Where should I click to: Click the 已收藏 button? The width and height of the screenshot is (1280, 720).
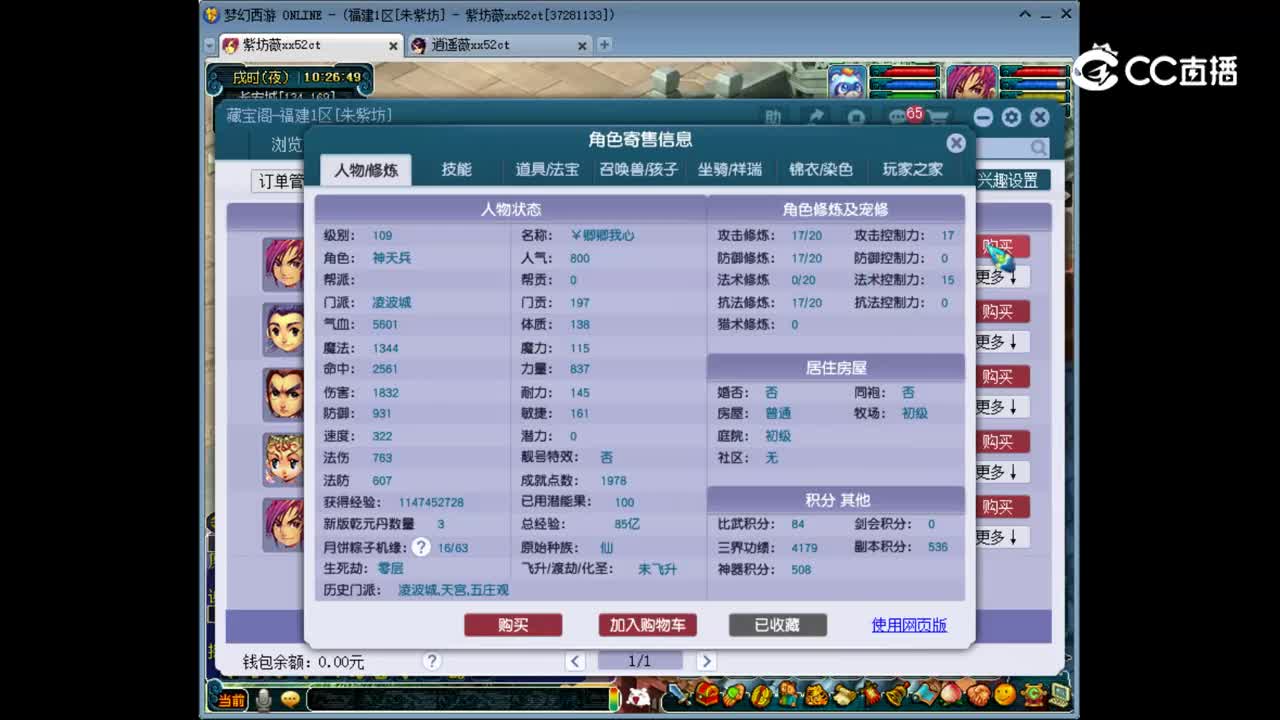(777, 625)
